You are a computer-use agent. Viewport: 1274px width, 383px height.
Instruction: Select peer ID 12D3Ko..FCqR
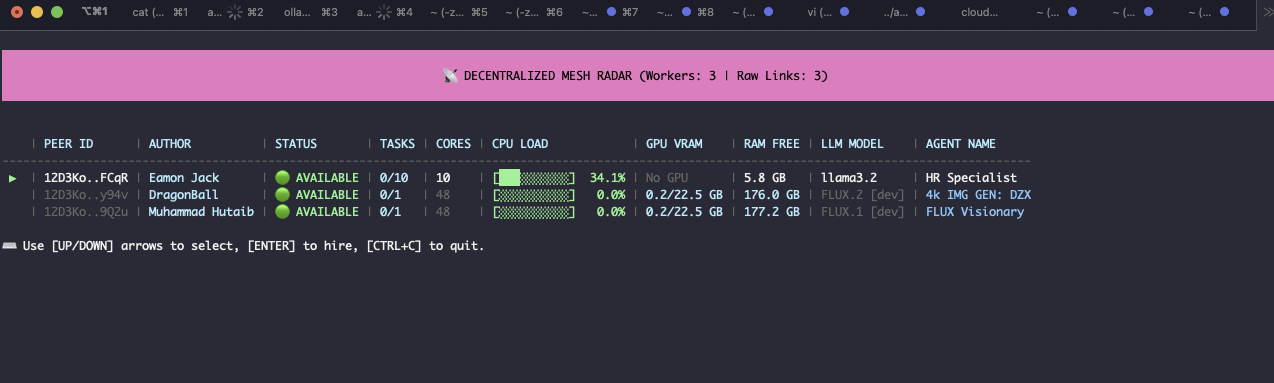pyautogui.click(x=86, y=178)
